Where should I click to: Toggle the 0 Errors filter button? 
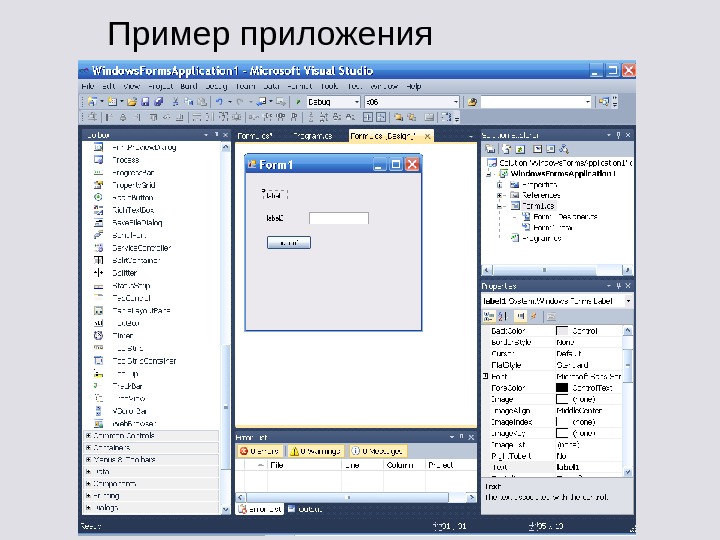(259, 451)
